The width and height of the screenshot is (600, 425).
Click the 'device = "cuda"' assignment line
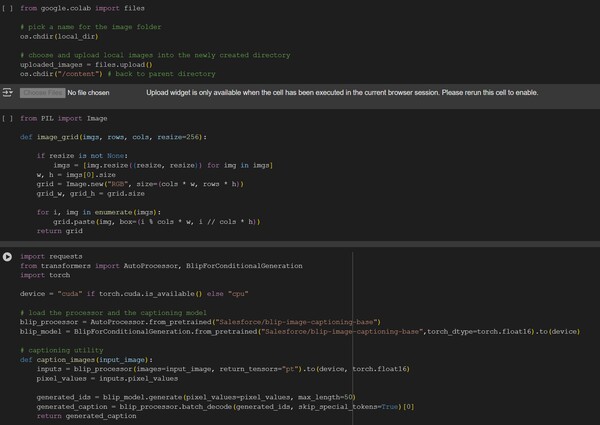[x=133, y=294]
